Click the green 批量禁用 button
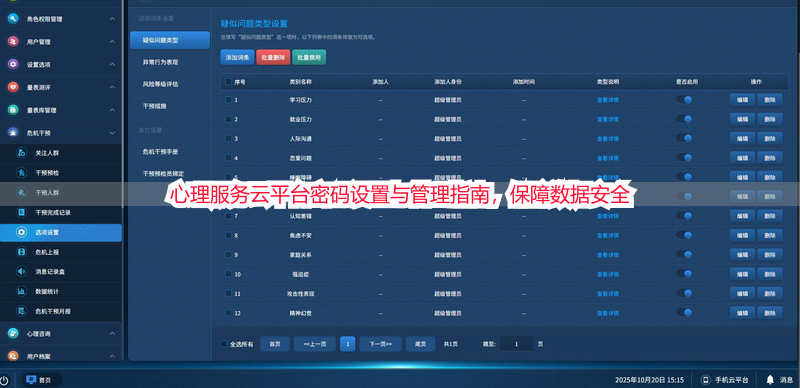The image size is (800, 388). coord(309,57)
